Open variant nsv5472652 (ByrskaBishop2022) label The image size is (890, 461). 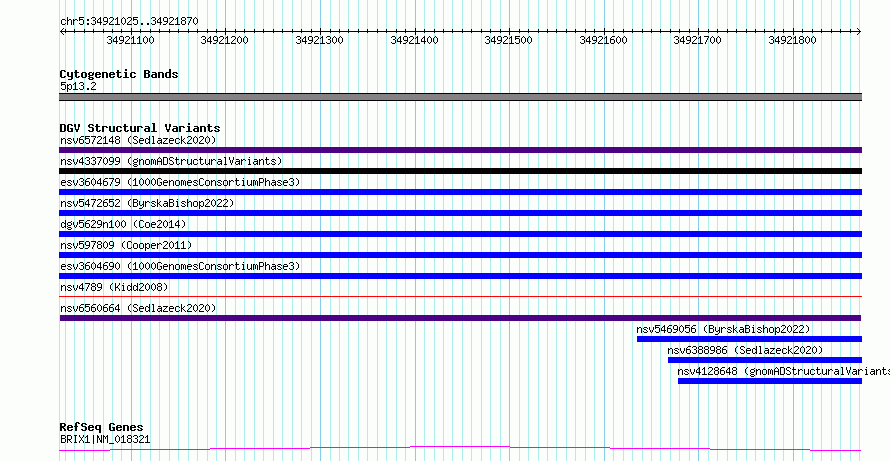147,203
